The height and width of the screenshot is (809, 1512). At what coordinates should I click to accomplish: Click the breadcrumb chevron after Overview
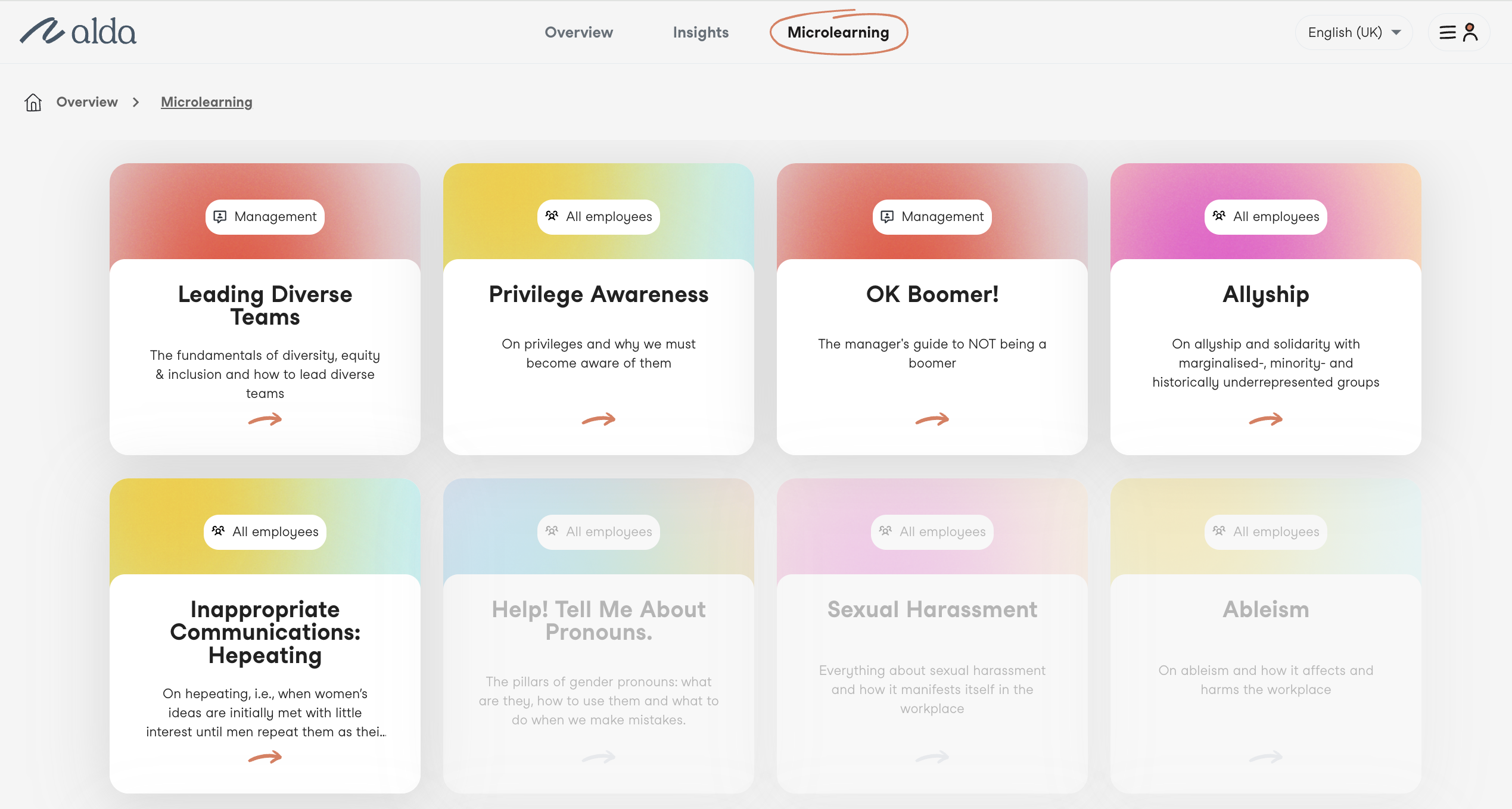coord(136,102)
